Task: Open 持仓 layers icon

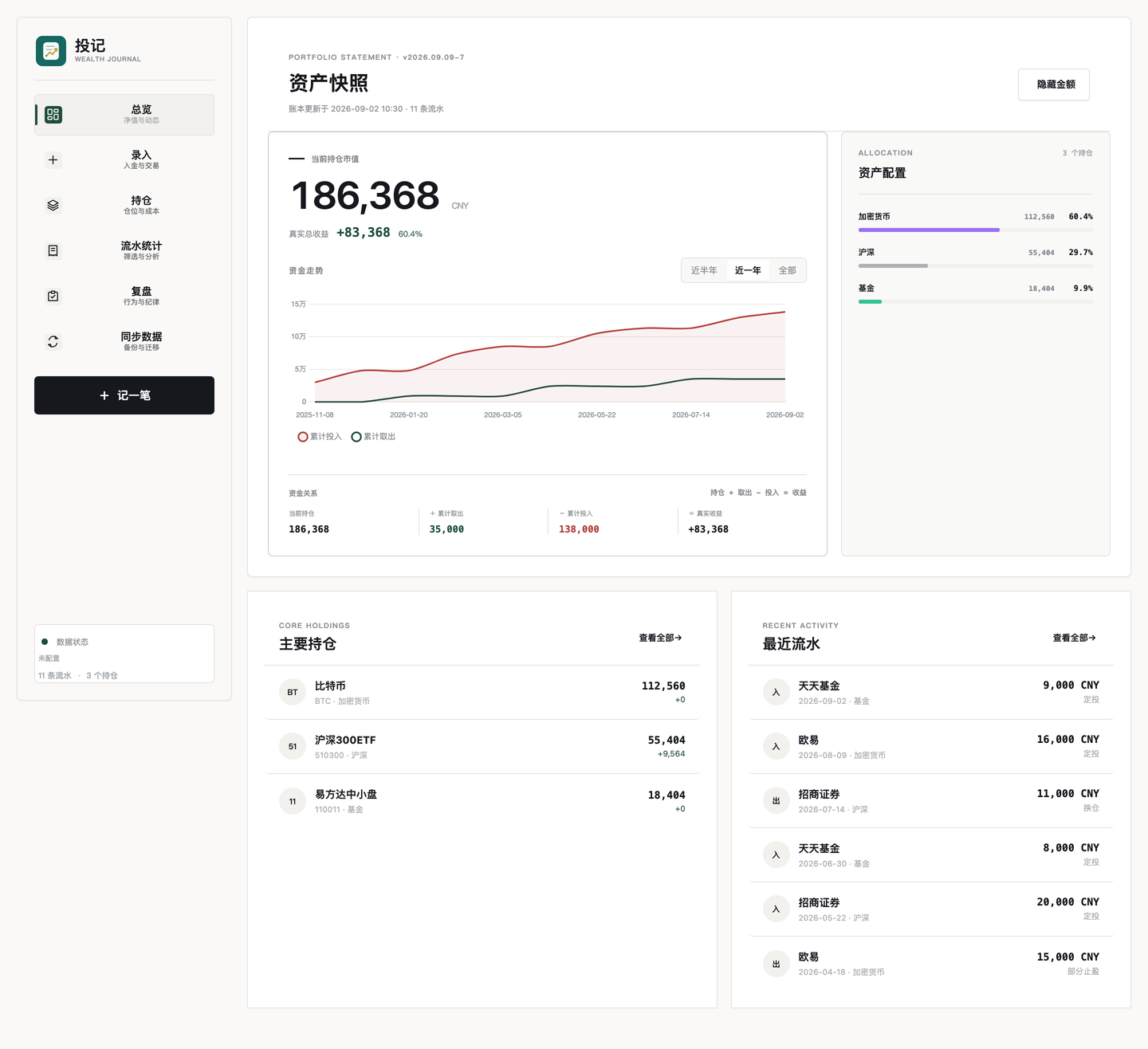Action: pos(53,206)
